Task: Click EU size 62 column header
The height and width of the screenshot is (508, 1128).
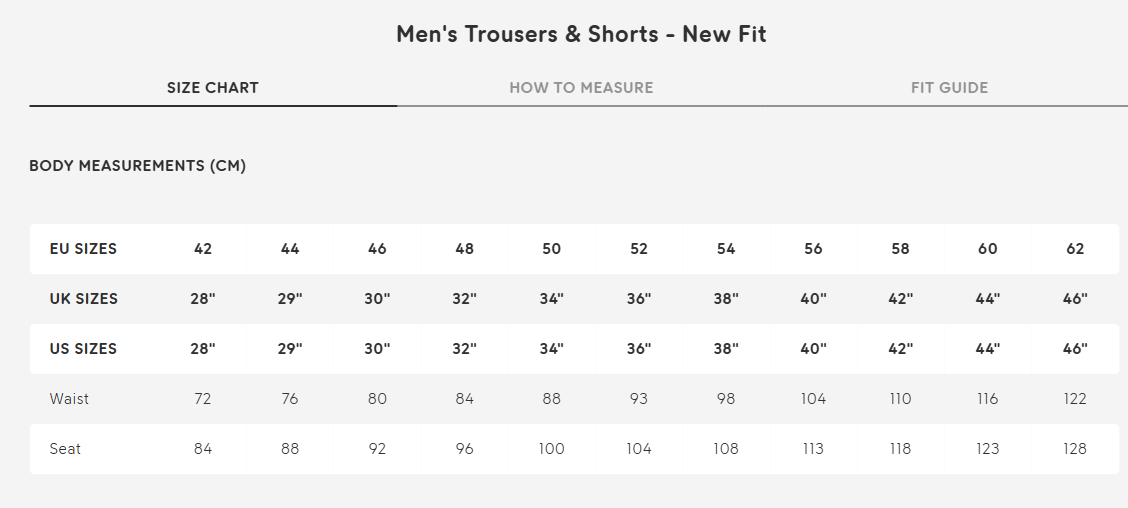Action: tap(1075, 249)
